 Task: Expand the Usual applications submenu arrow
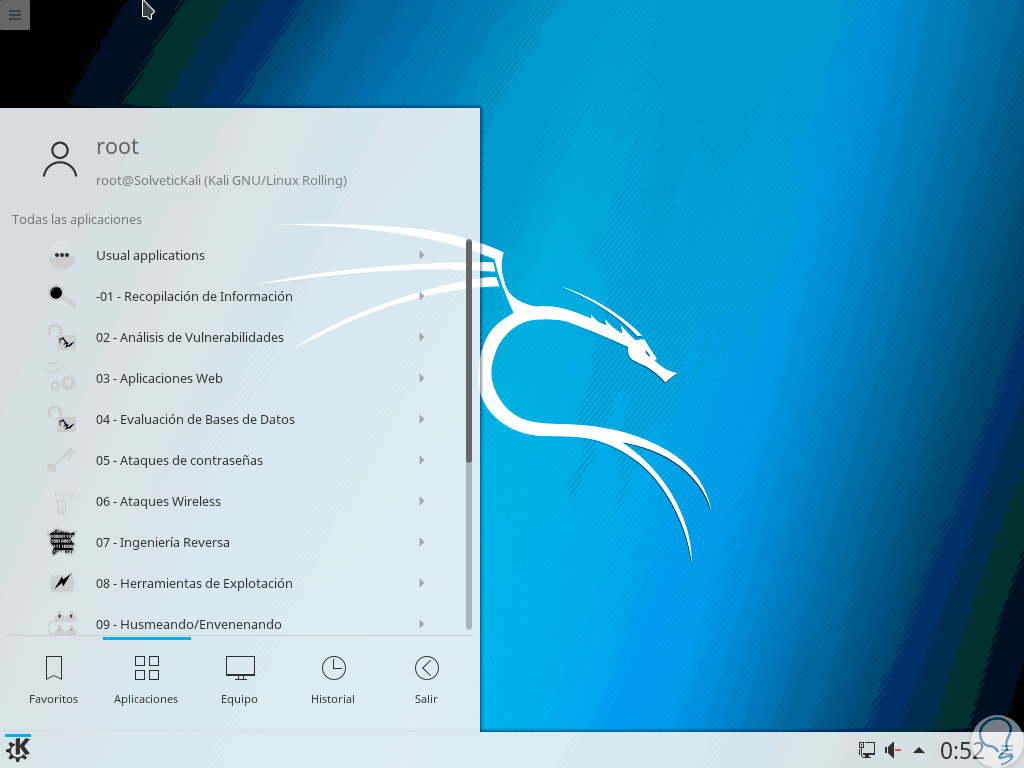[422, 255]
